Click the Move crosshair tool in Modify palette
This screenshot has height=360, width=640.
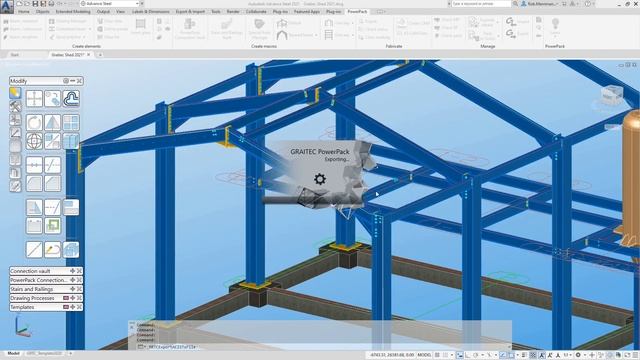(34, 99)
